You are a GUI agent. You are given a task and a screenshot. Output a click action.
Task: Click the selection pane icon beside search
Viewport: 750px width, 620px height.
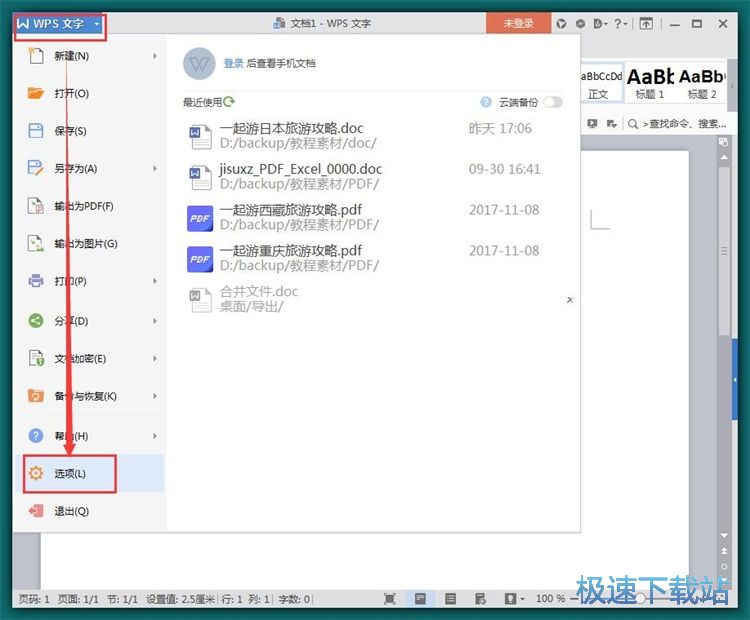pos(611,124)
